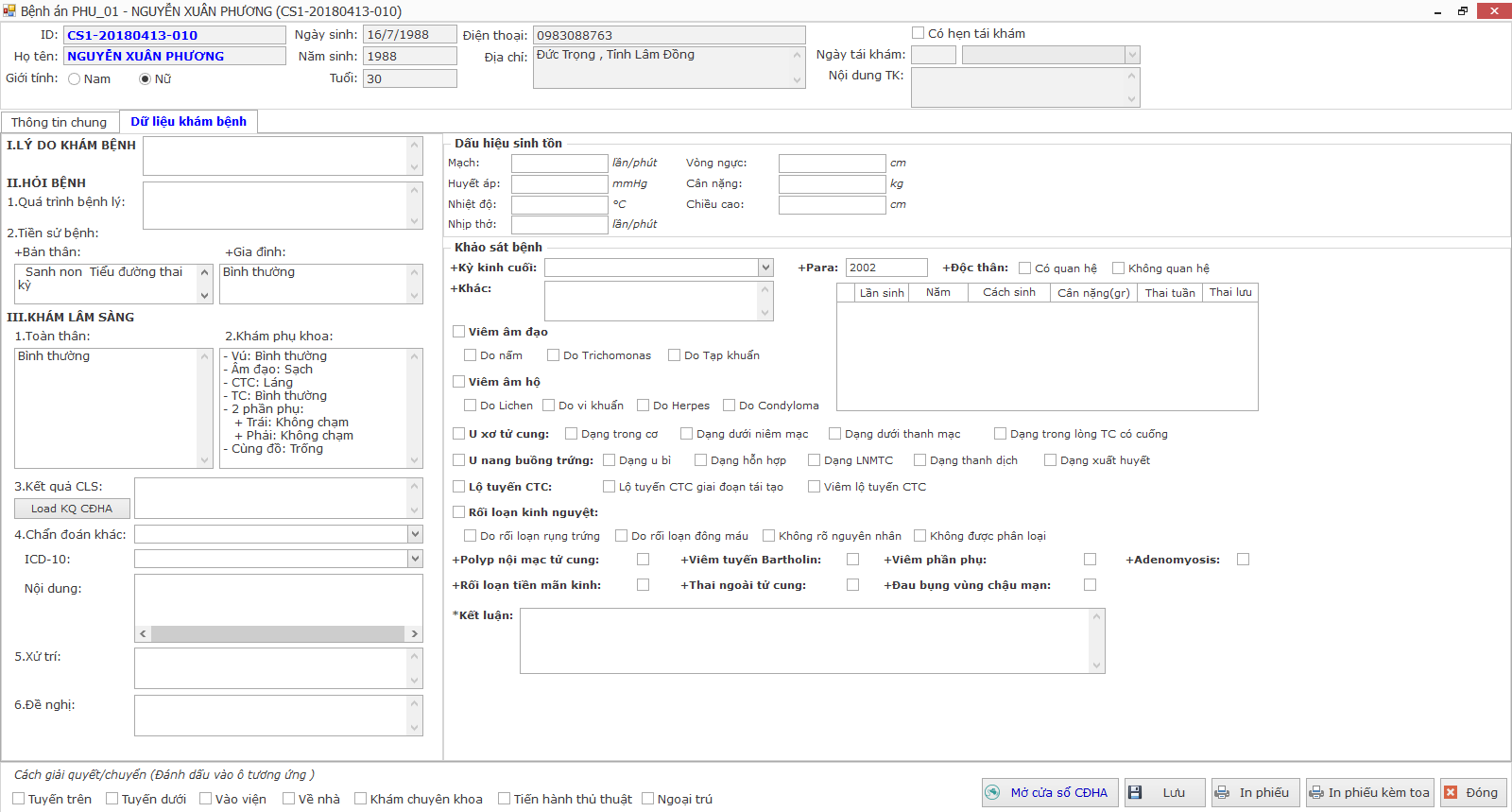
Task: Click the Địa chỉ scrollbar down arrow
Action: coord(798,80)
